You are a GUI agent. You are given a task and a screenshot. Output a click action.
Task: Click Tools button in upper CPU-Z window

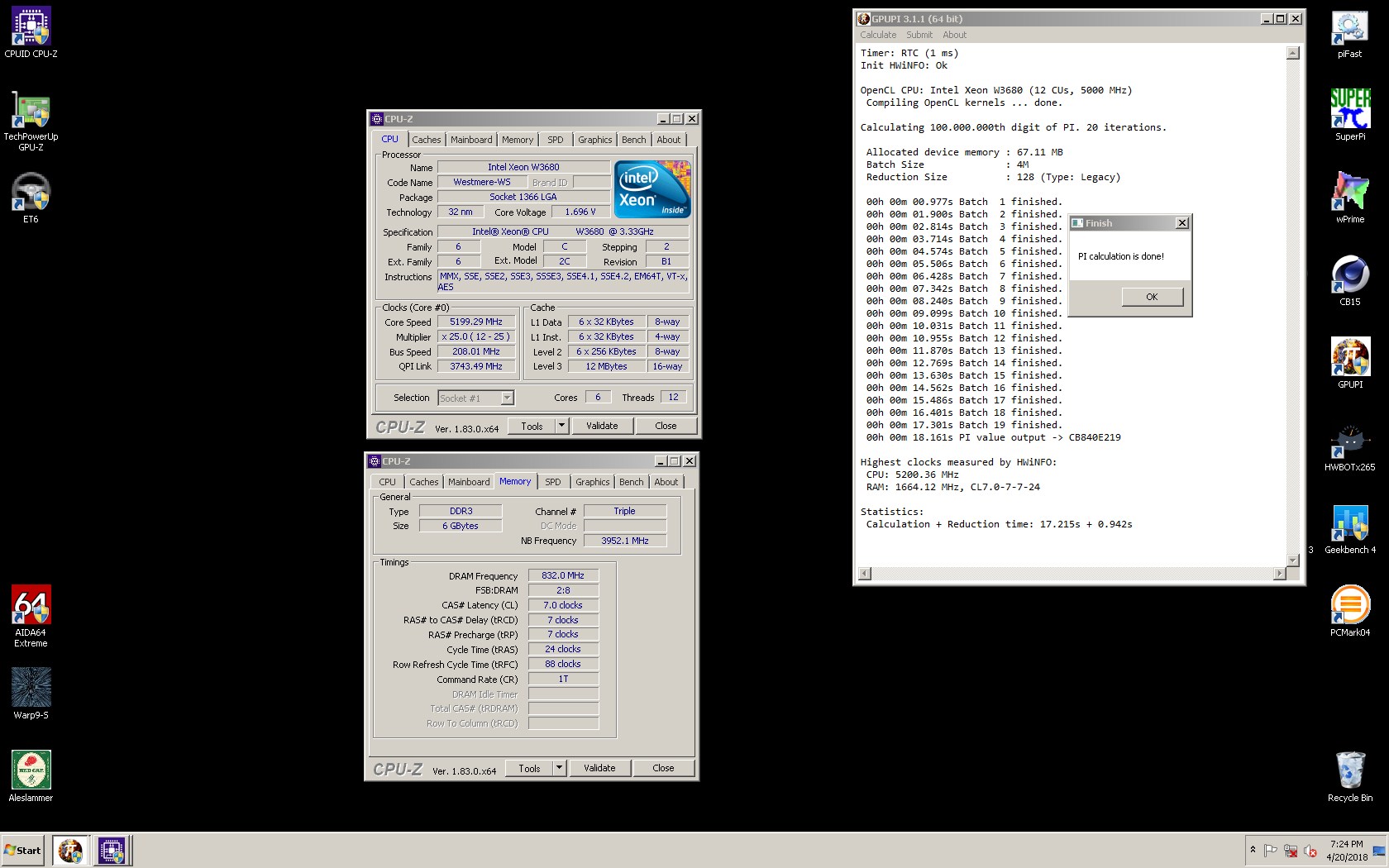point(532,426)
